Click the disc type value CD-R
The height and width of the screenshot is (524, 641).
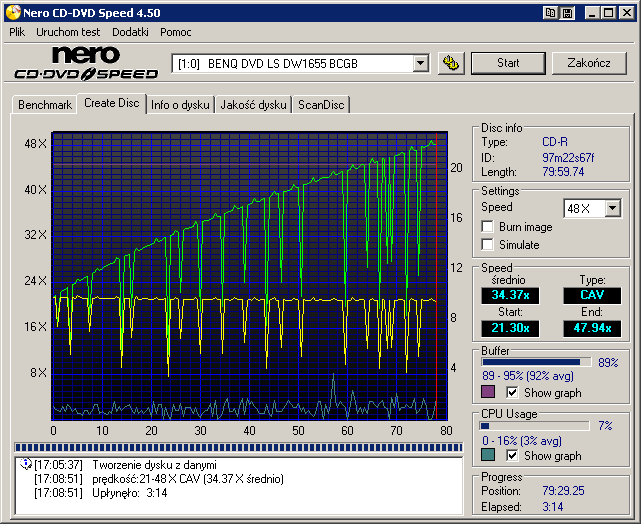tap(555, 142)
